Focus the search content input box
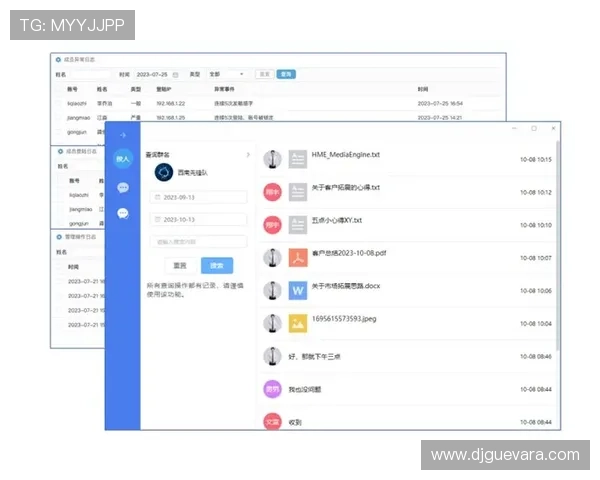The width and height of the screenshot is (600, 480). 198,242
